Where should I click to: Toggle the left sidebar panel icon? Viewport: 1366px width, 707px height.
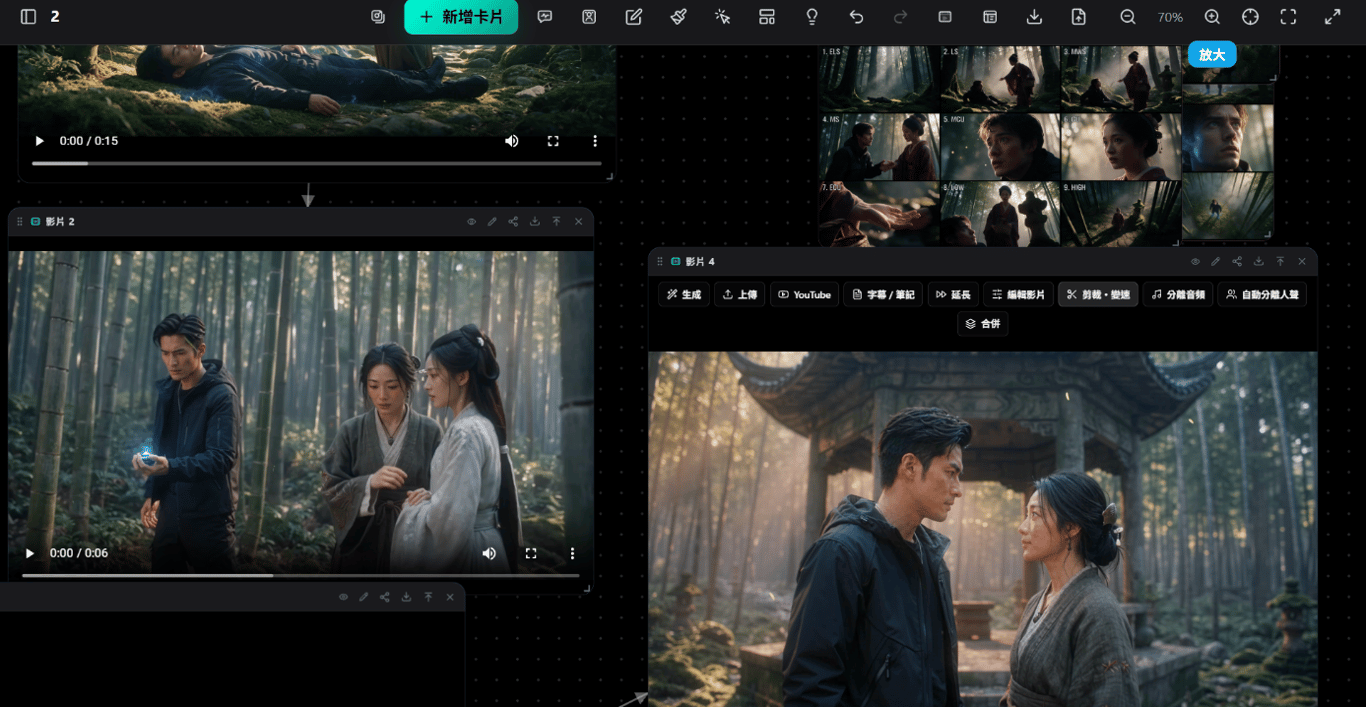[x=28, y=17]
